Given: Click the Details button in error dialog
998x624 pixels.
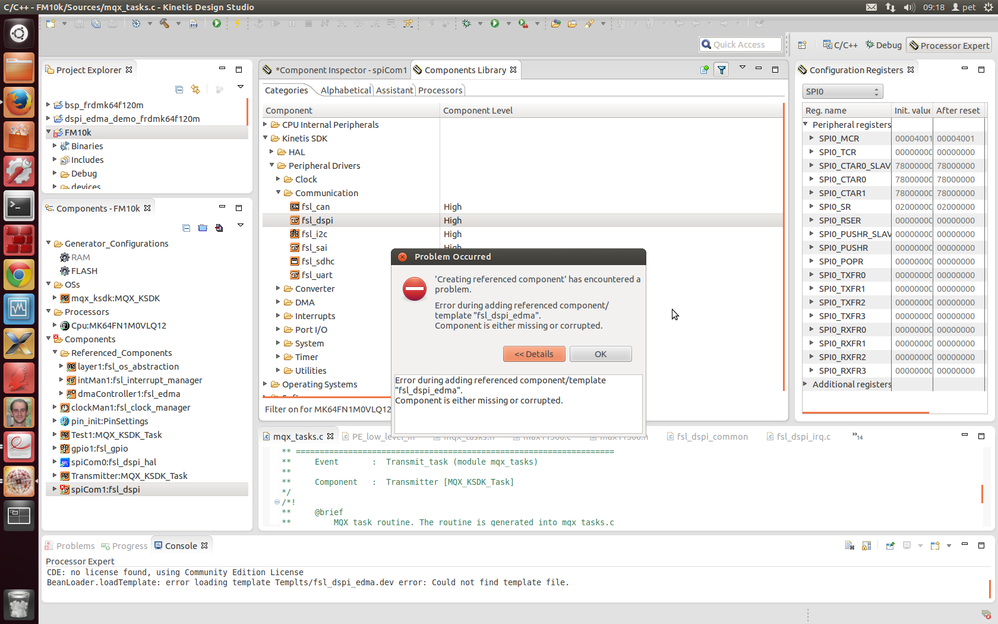Looking at the screenshot, I should click(534, 354).
